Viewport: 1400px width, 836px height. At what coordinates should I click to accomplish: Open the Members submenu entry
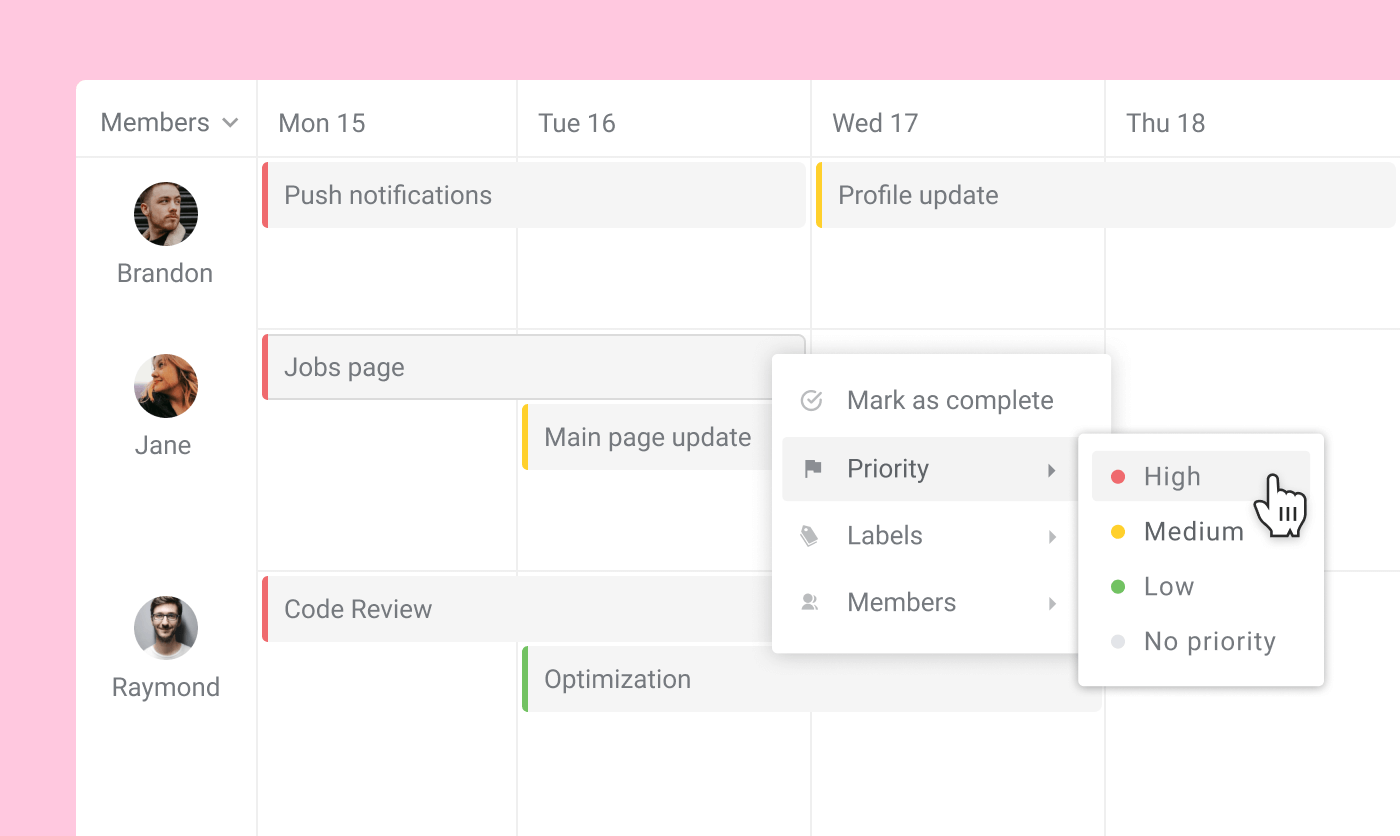click(901, 602)
